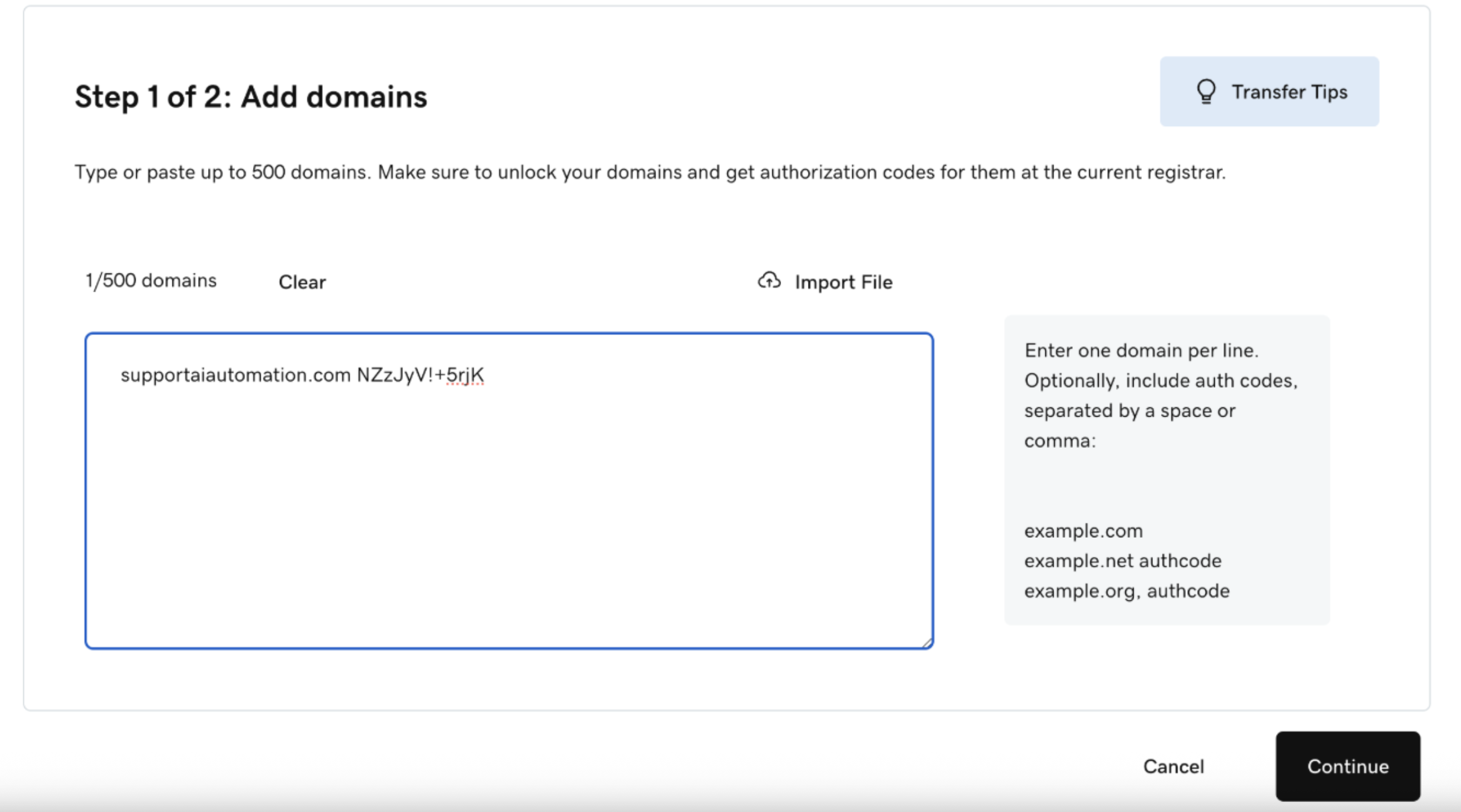Click the 'Optionally, include auth codes' hint line
The height and width of the screenshot is (812, 1461).
click(x=1160, y=380)
